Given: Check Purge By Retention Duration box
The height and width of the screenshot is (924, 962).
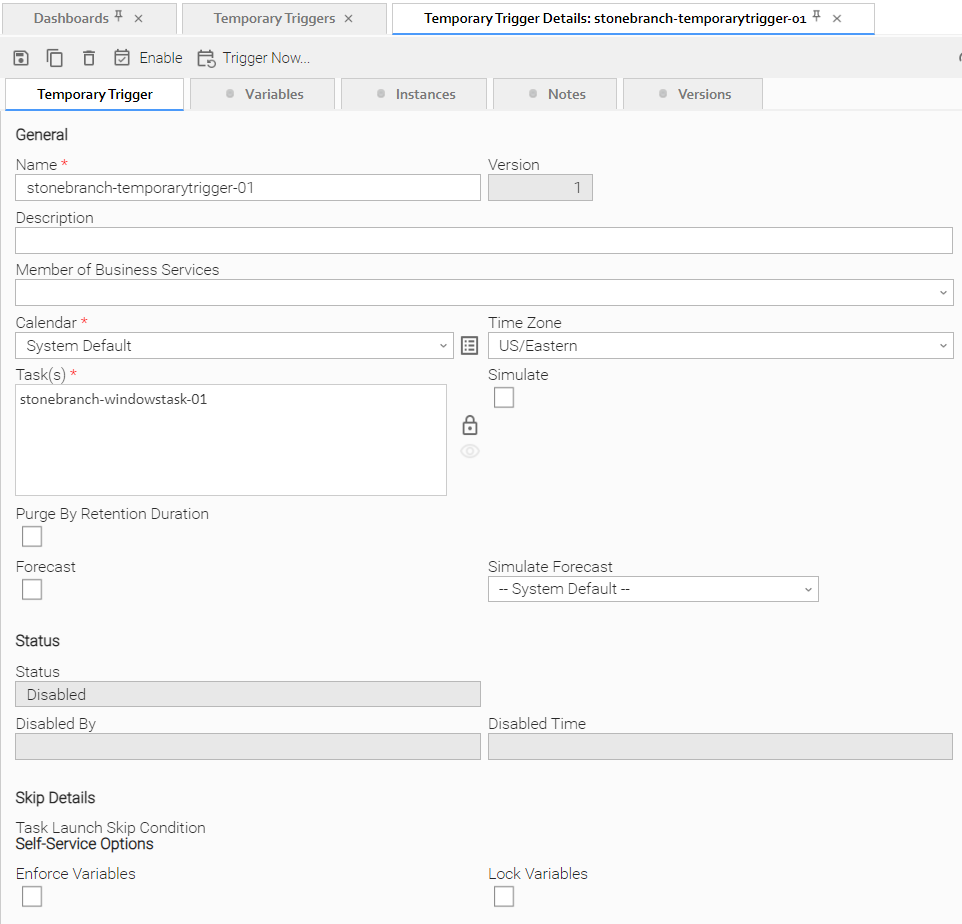Looking at the screenshot, I should 32,537.
